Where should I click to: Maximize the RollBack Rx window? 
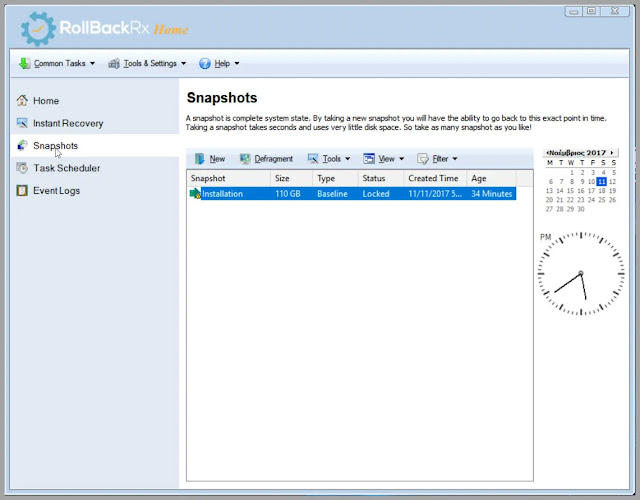[591, 11]
